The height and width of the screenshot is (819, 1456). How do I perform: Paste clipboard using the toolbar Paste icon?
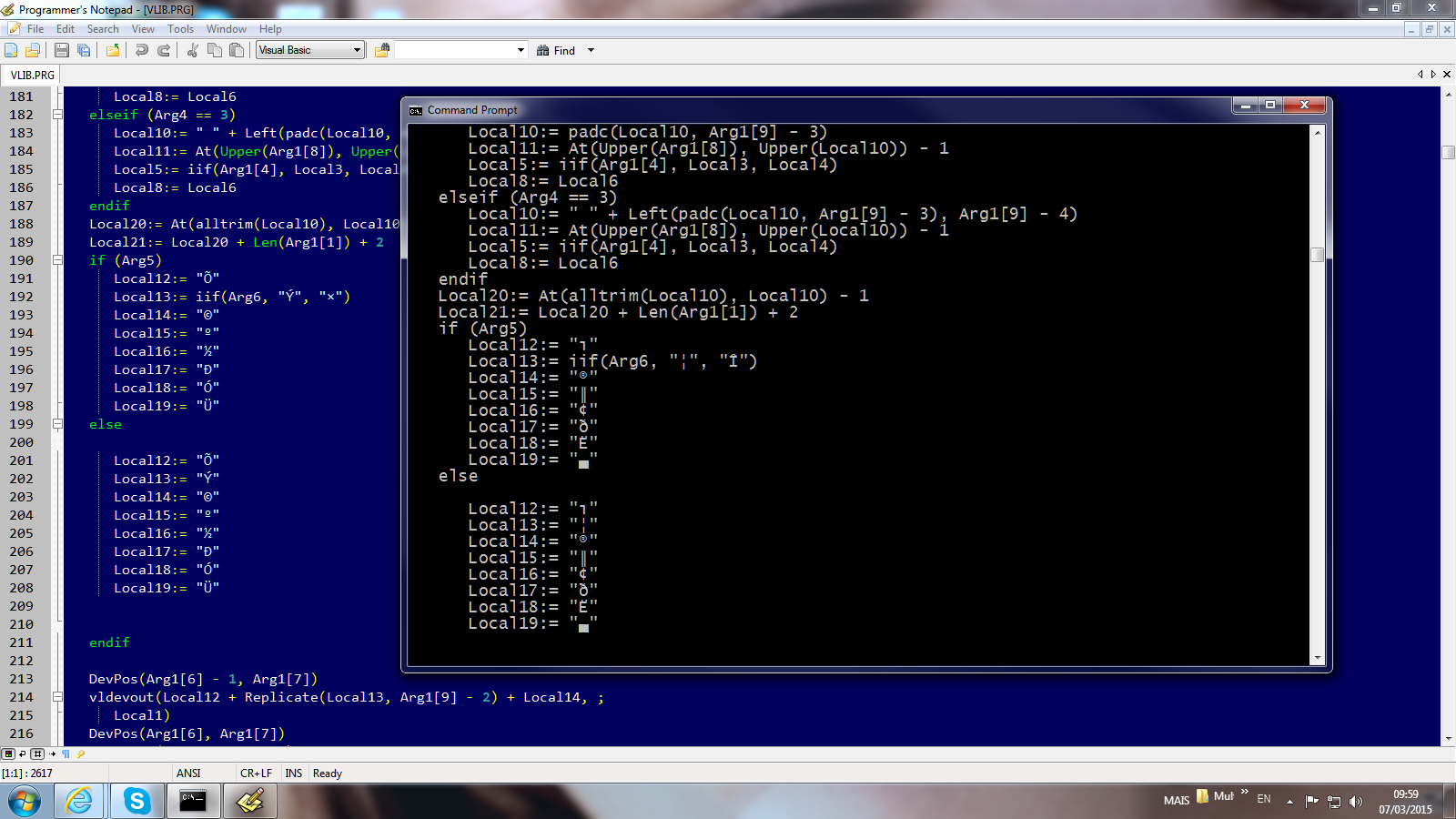(237, 51)
